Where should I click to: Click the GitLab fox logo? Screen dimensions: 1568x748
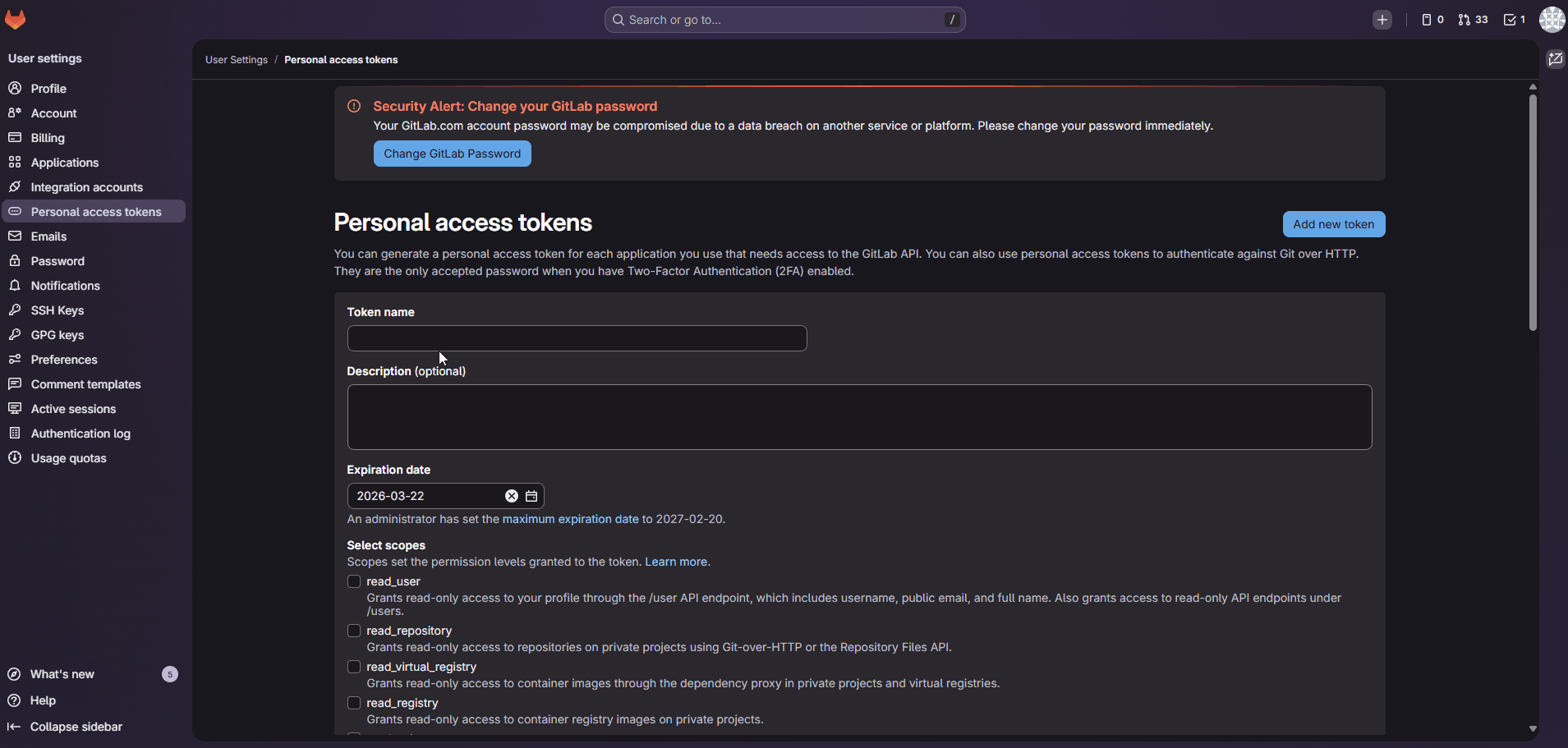(16, 19)
